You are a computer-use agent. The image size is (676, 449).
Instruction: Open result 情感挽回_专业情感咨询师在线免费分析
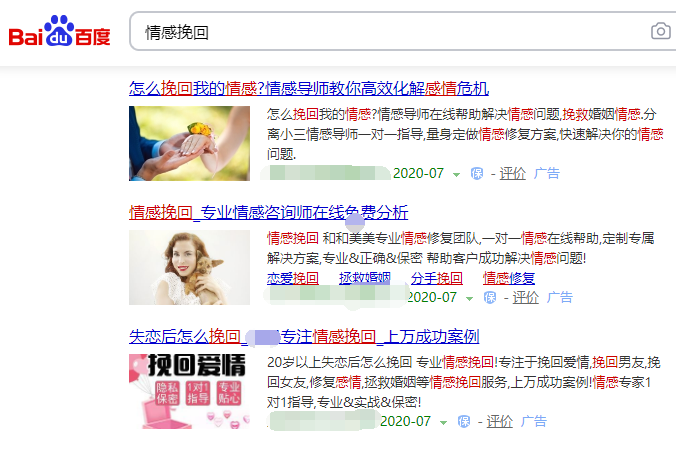click(268, 212)
